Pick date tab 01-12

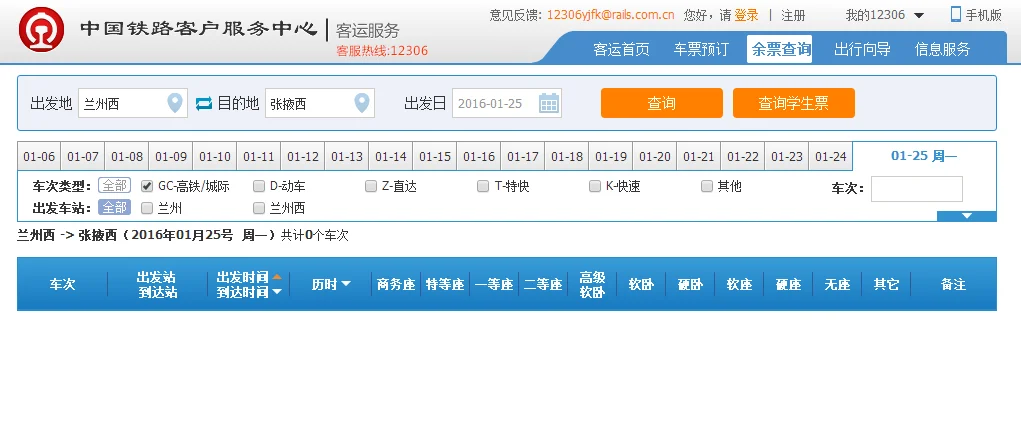pos(303,156)
